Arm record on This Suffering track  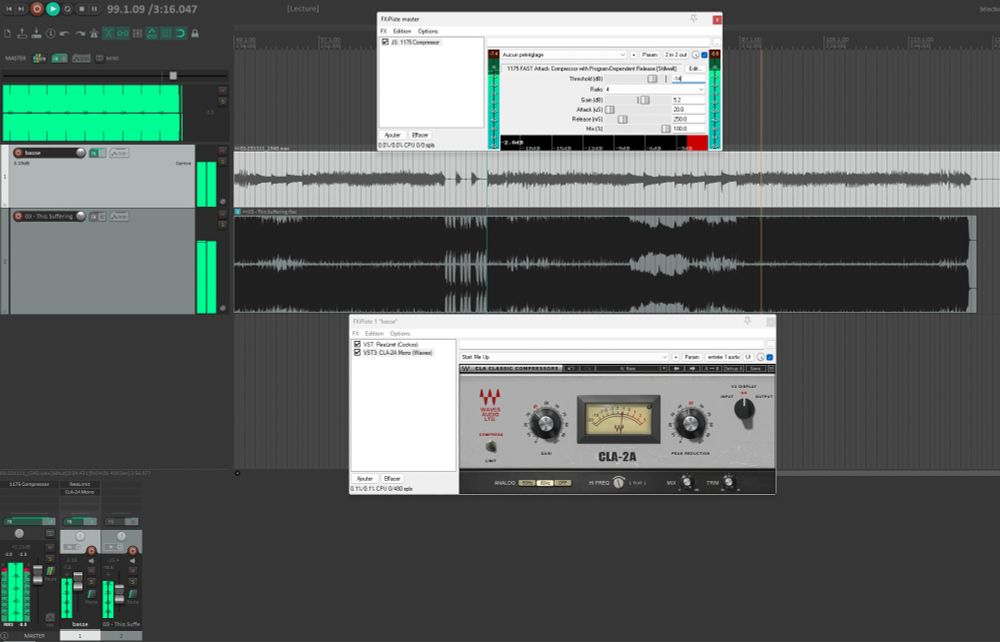point(18,216)
